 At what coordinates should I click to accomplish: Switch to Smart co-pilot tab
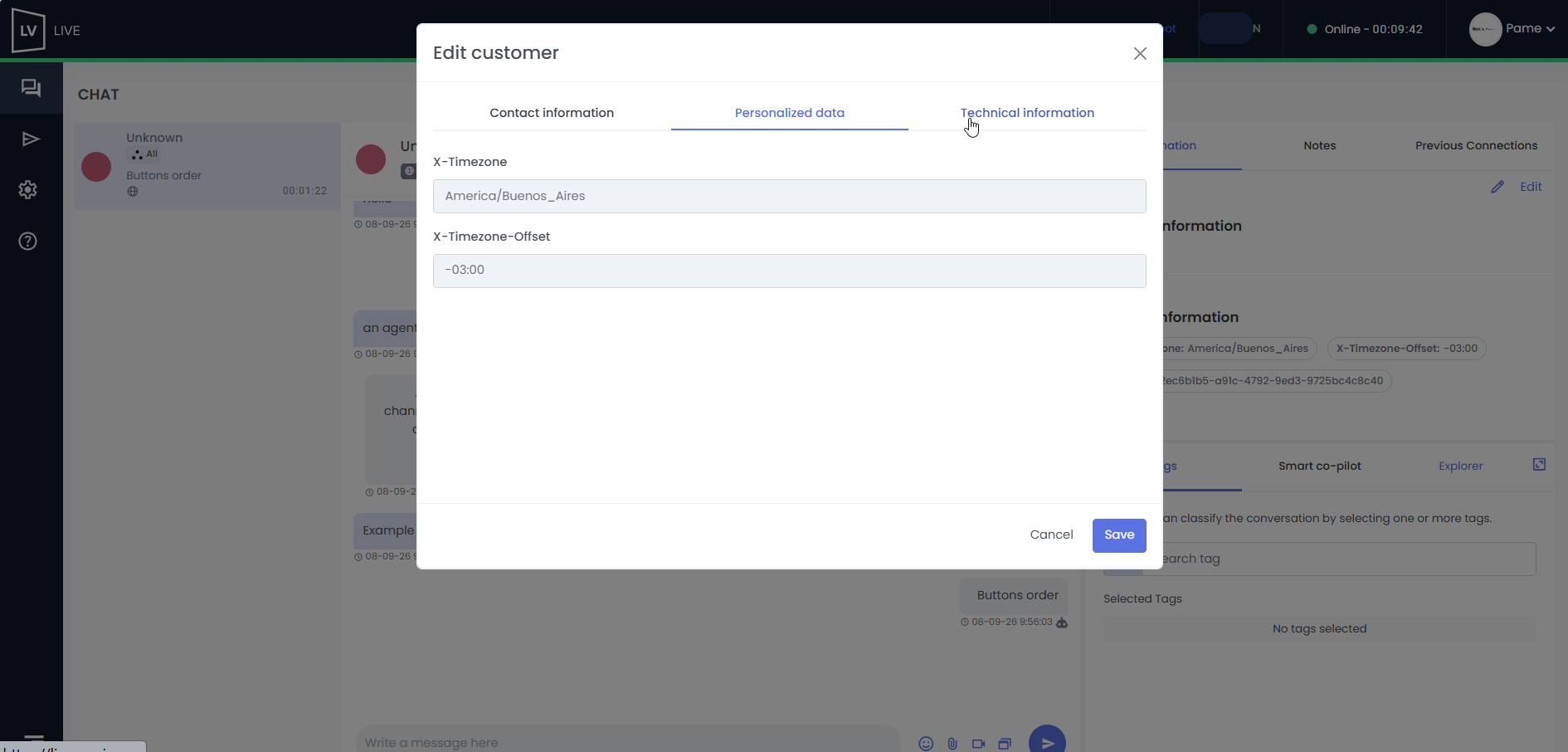[1319, 466]
